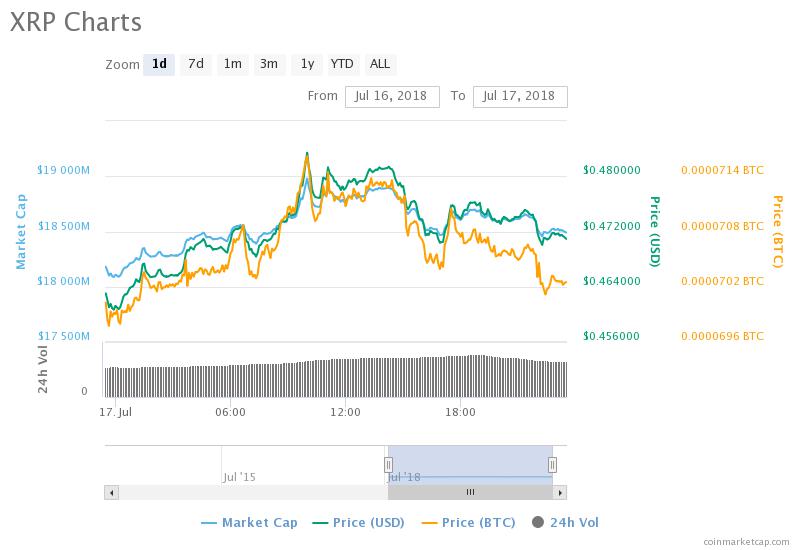Click the 0.0000708 BTC label
This screenshot has width=800, height=550.
click(722, 226)
